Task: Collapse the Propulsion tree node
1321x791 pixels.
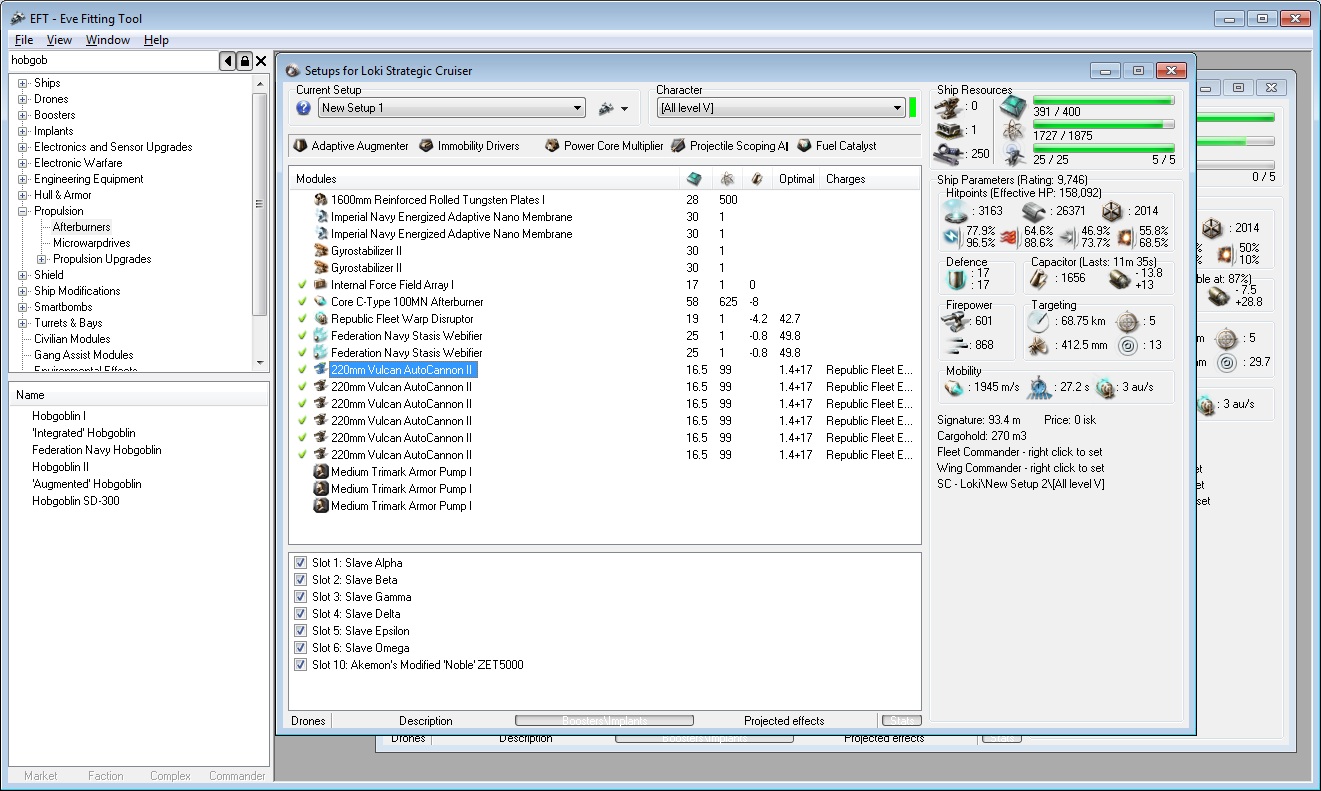Action: click(x=23, y=211)
